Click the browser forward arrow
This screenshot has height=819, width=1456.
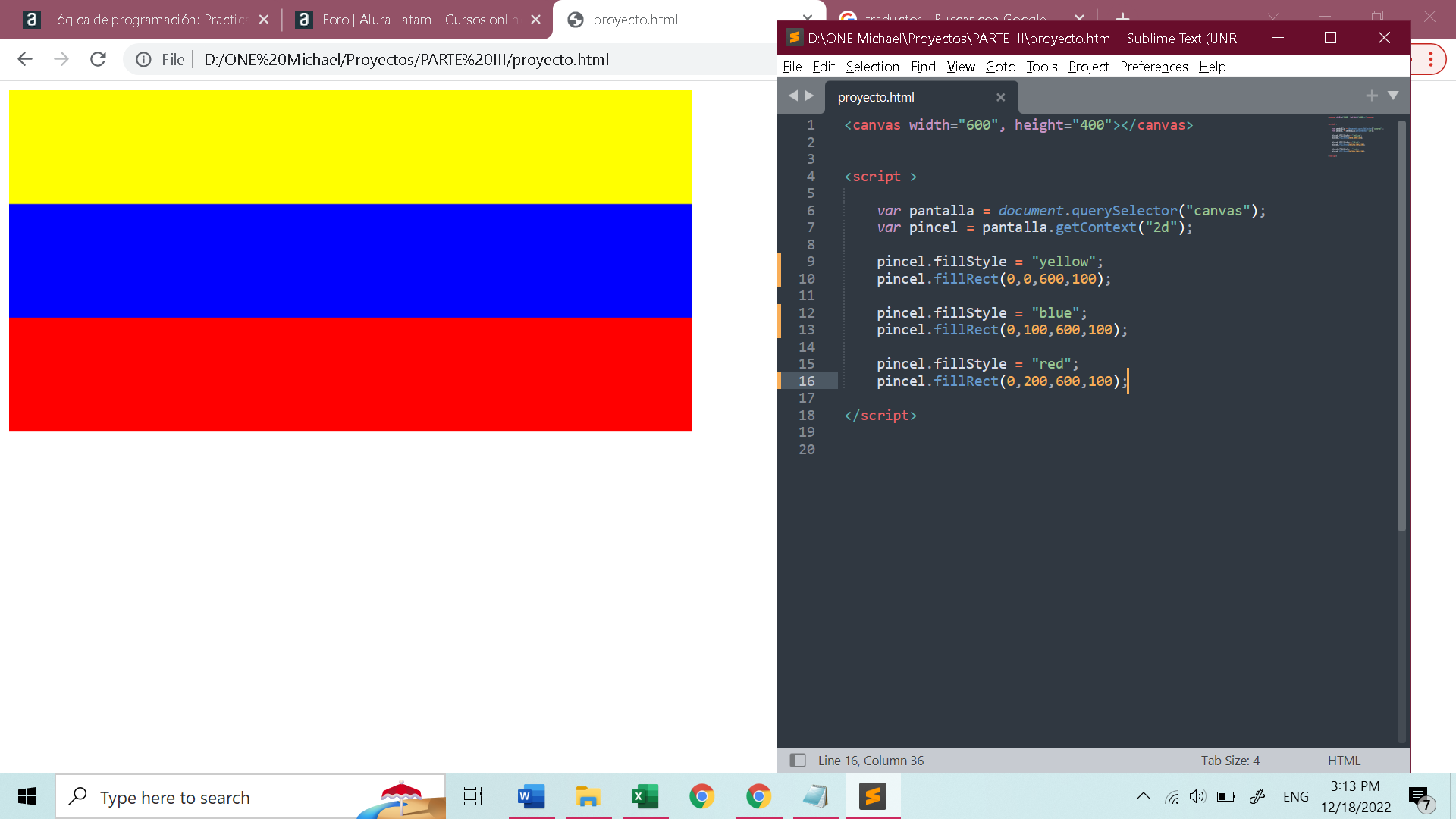(x=61, y=59)
